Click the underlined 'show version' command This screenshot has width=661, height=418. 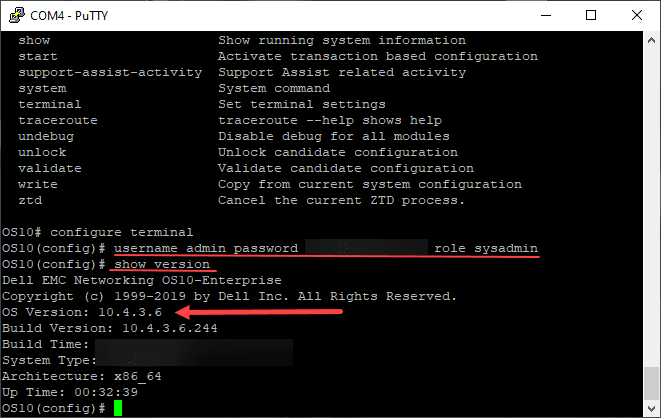pos(163,264)
